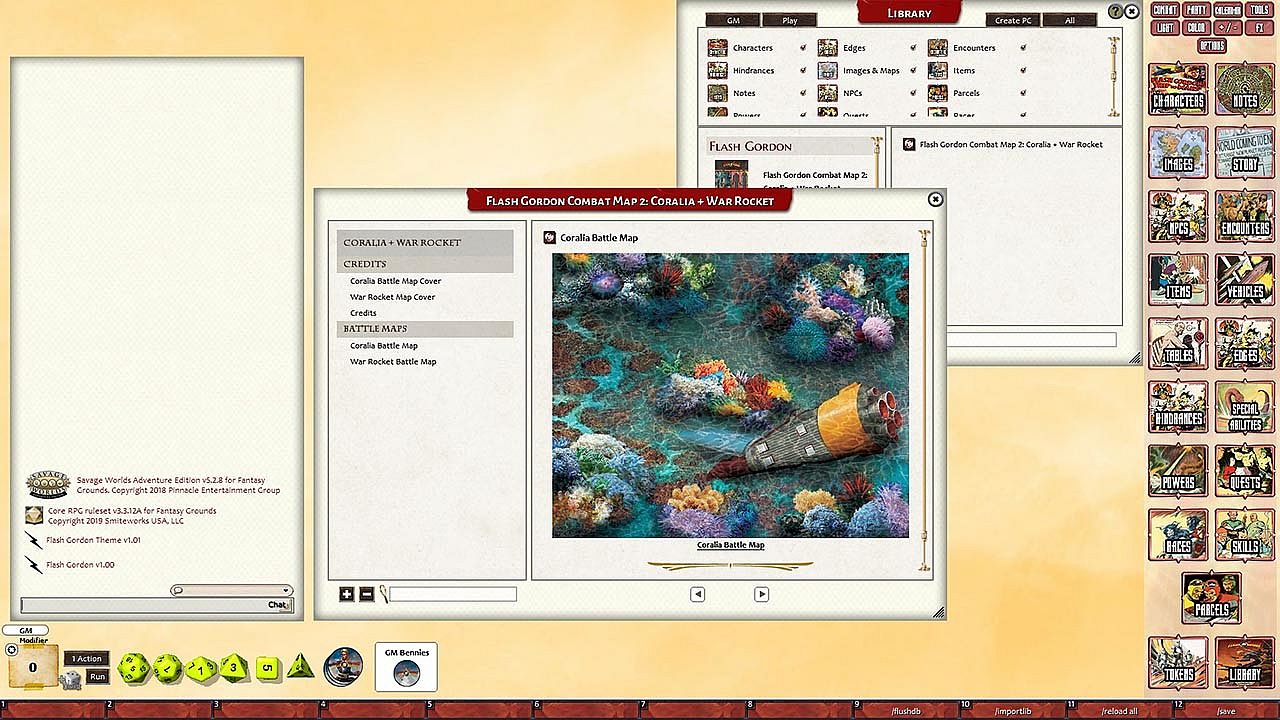Open the Library sidebar panel

(x=1244, y=663)
